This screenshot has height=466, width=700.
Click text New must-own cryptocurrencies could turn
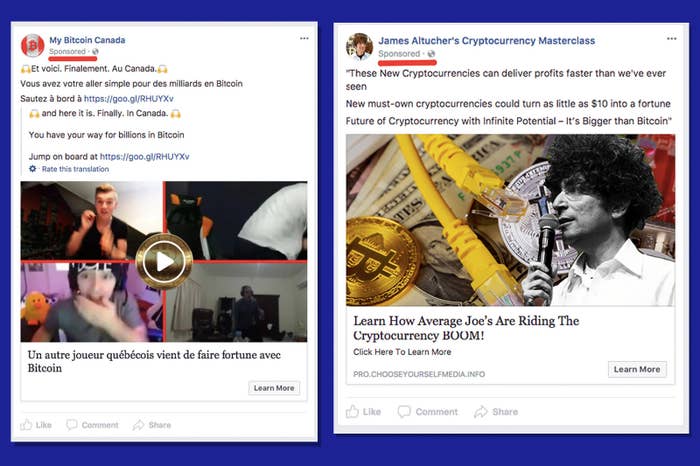point(508,104)
